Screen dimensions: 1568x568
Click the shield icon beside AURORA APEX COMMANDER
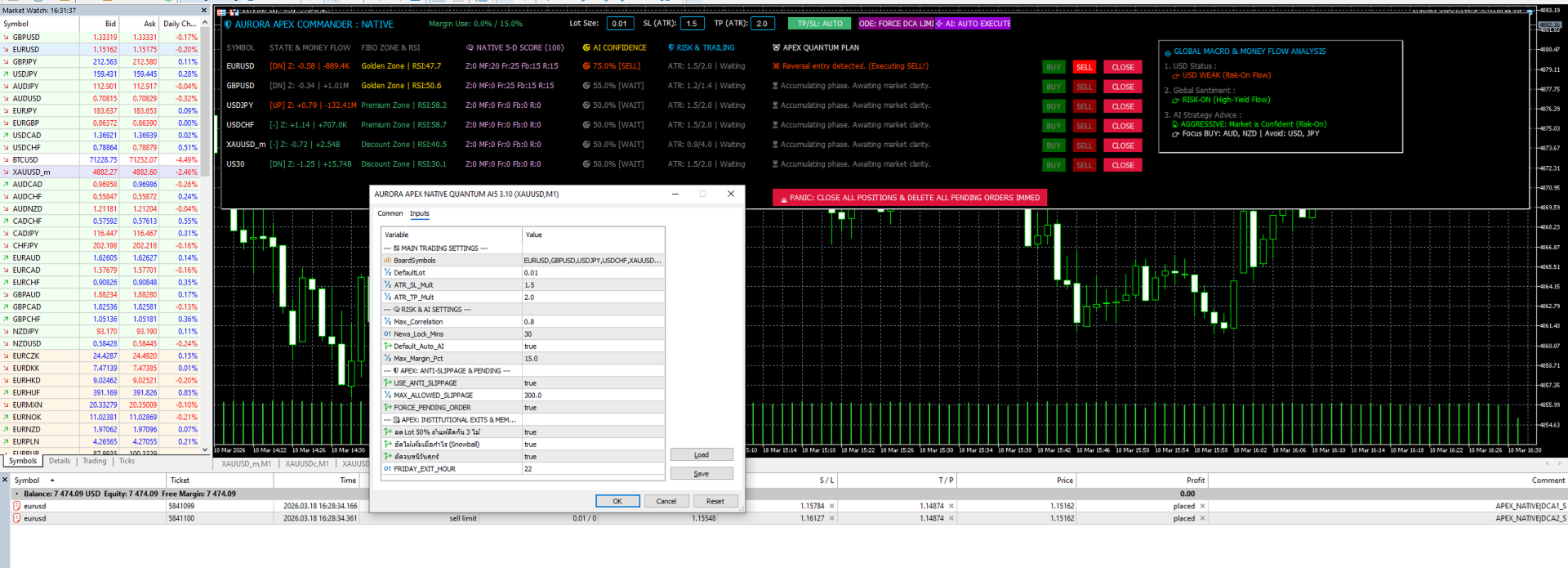229,25
